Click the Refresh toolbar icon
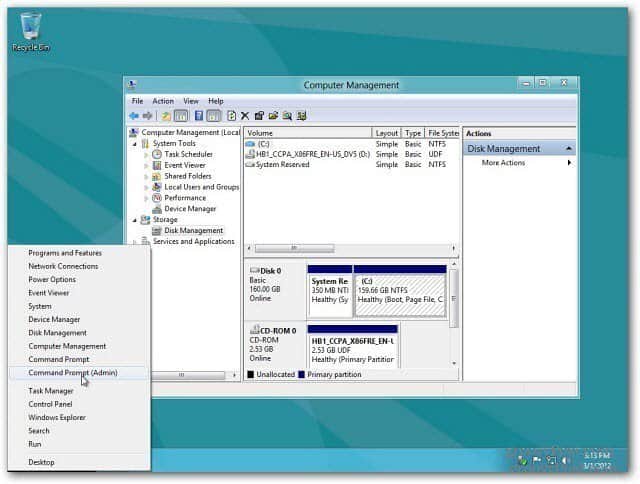Image resolution: width=640 pixels, height=484 pixels. 231,116
